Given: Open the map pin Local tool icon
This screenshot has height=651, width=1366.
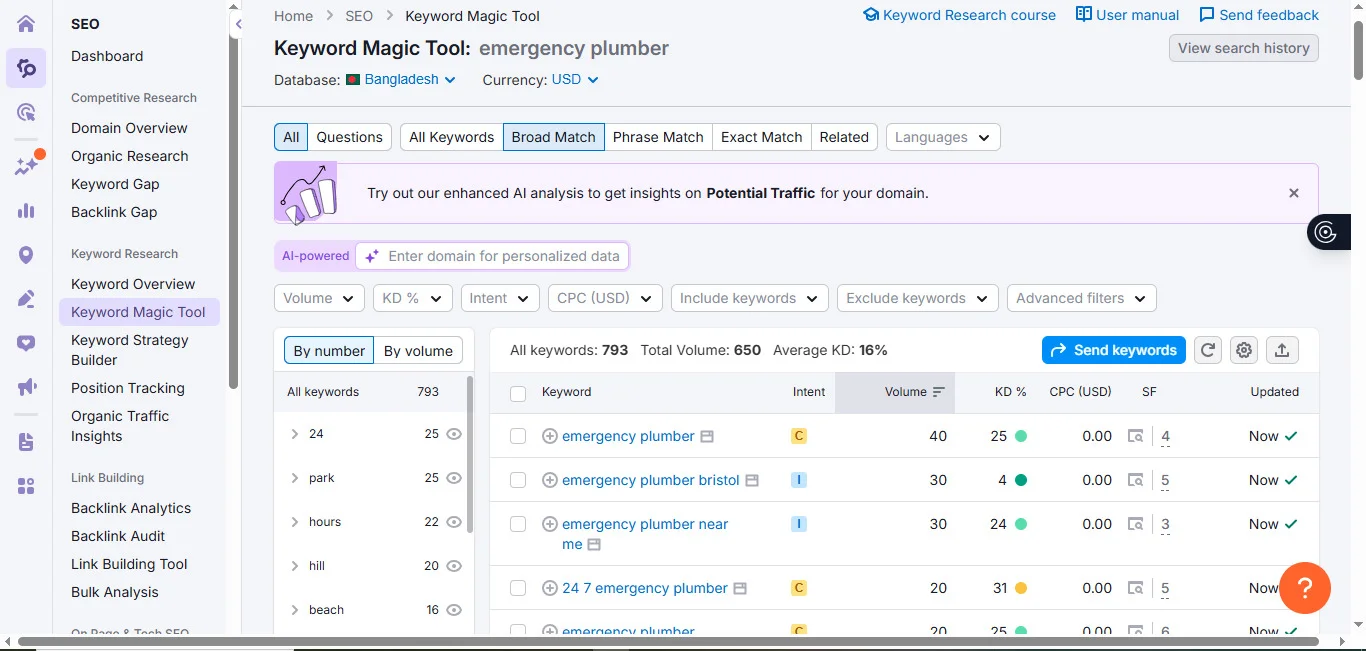Looking at the screenshot, I should (26, 255).
